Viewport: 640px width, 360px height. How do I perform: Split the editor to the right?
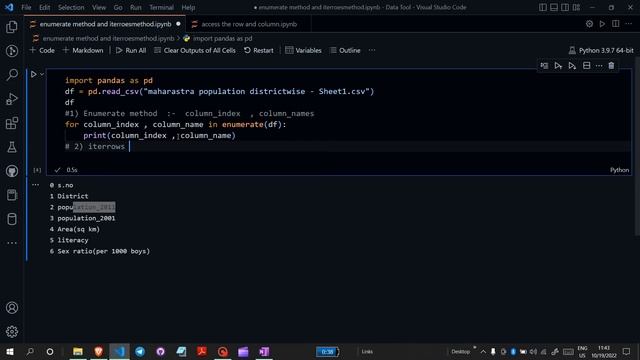point(616,24)
